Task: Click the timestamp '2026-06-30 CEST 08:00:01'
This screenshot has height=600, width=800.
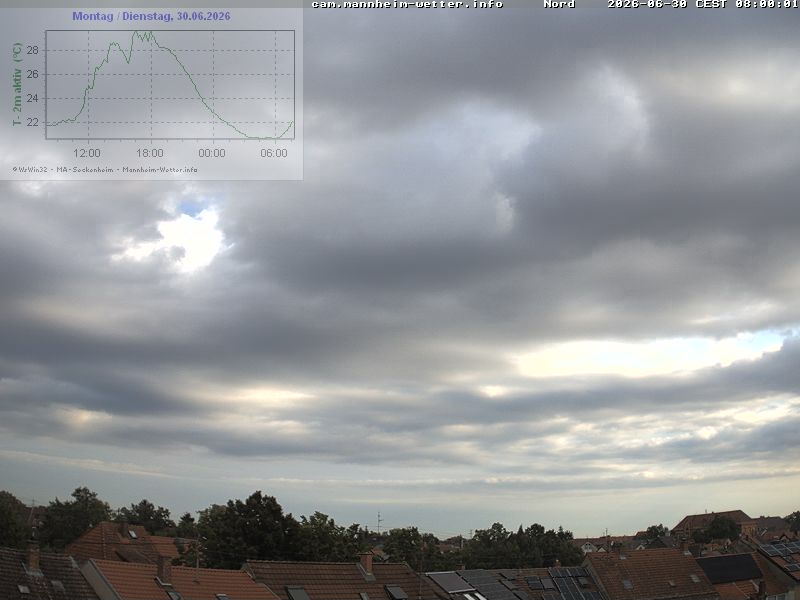Action: point(703,4)
